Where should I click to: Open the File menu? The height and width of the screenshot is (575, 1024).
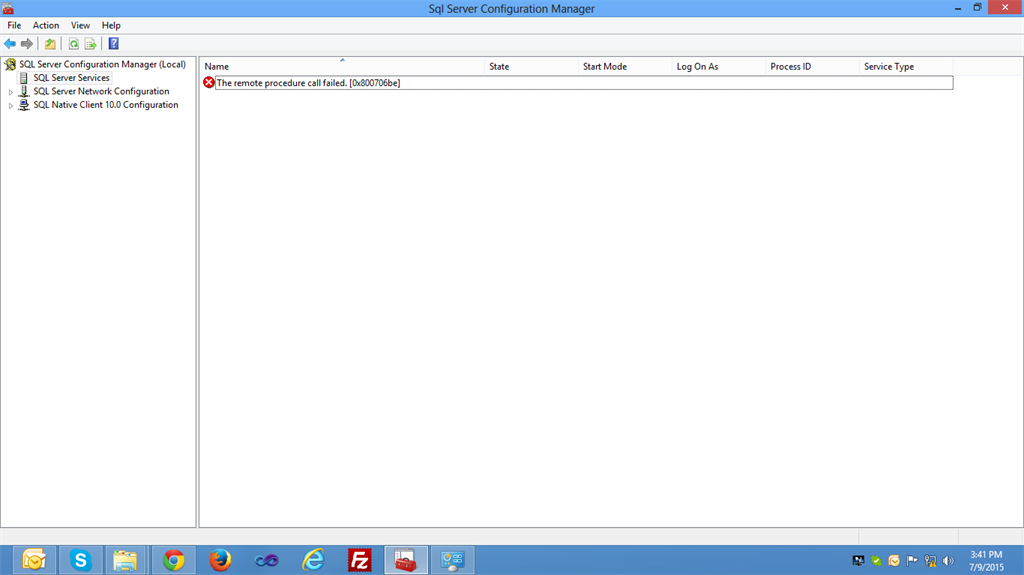(x=14, y=25)
